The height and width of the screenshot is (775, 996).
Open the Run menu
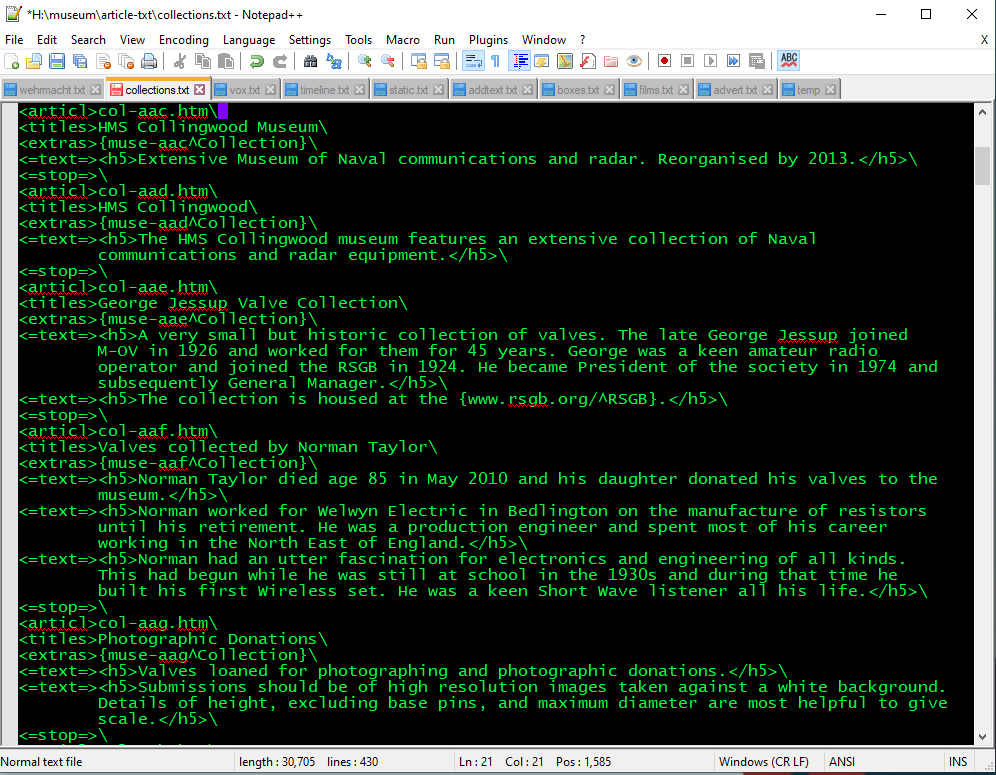pyautogui.click(x=444, y=39)
